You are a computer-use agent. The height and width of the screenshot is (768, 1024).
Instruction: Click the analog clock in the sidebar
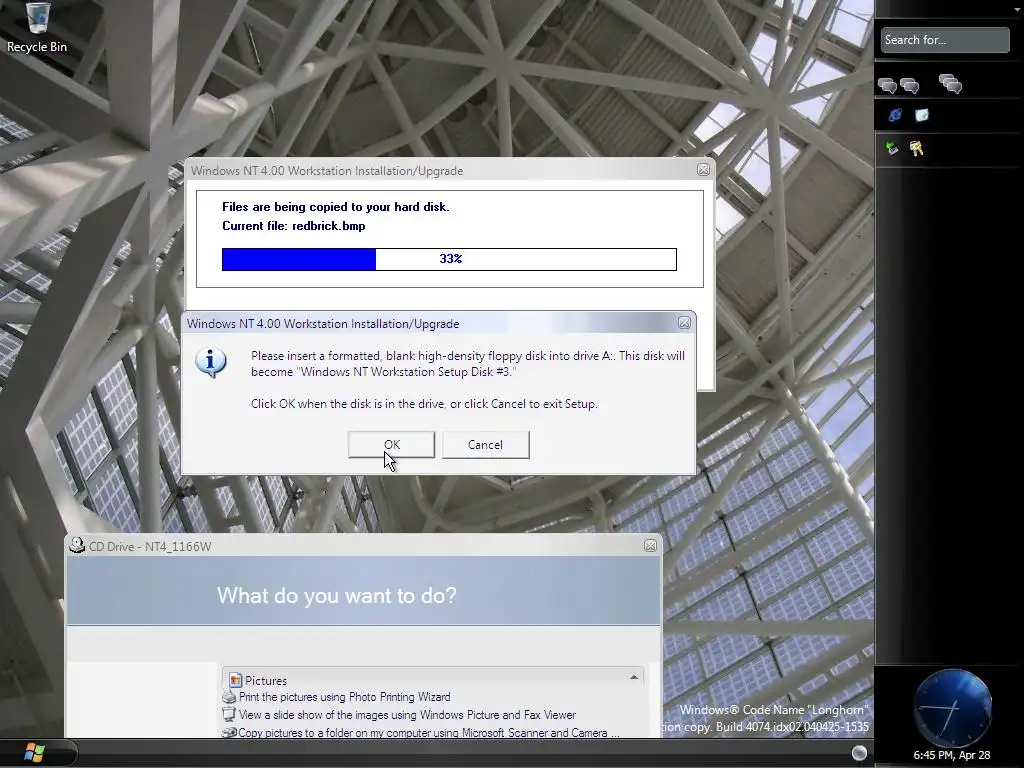[952, 708]
